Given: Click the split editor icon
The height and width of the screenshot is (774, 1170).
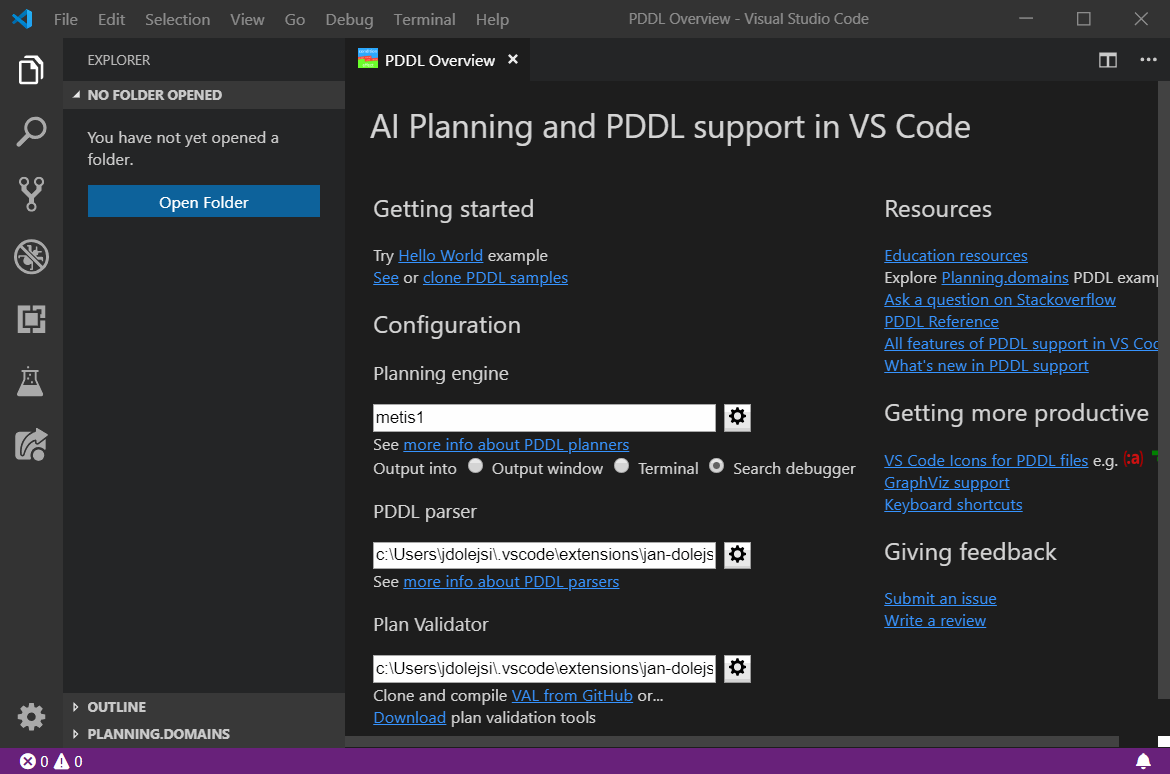Looking at the screenshot, I should click(1107, 60).
